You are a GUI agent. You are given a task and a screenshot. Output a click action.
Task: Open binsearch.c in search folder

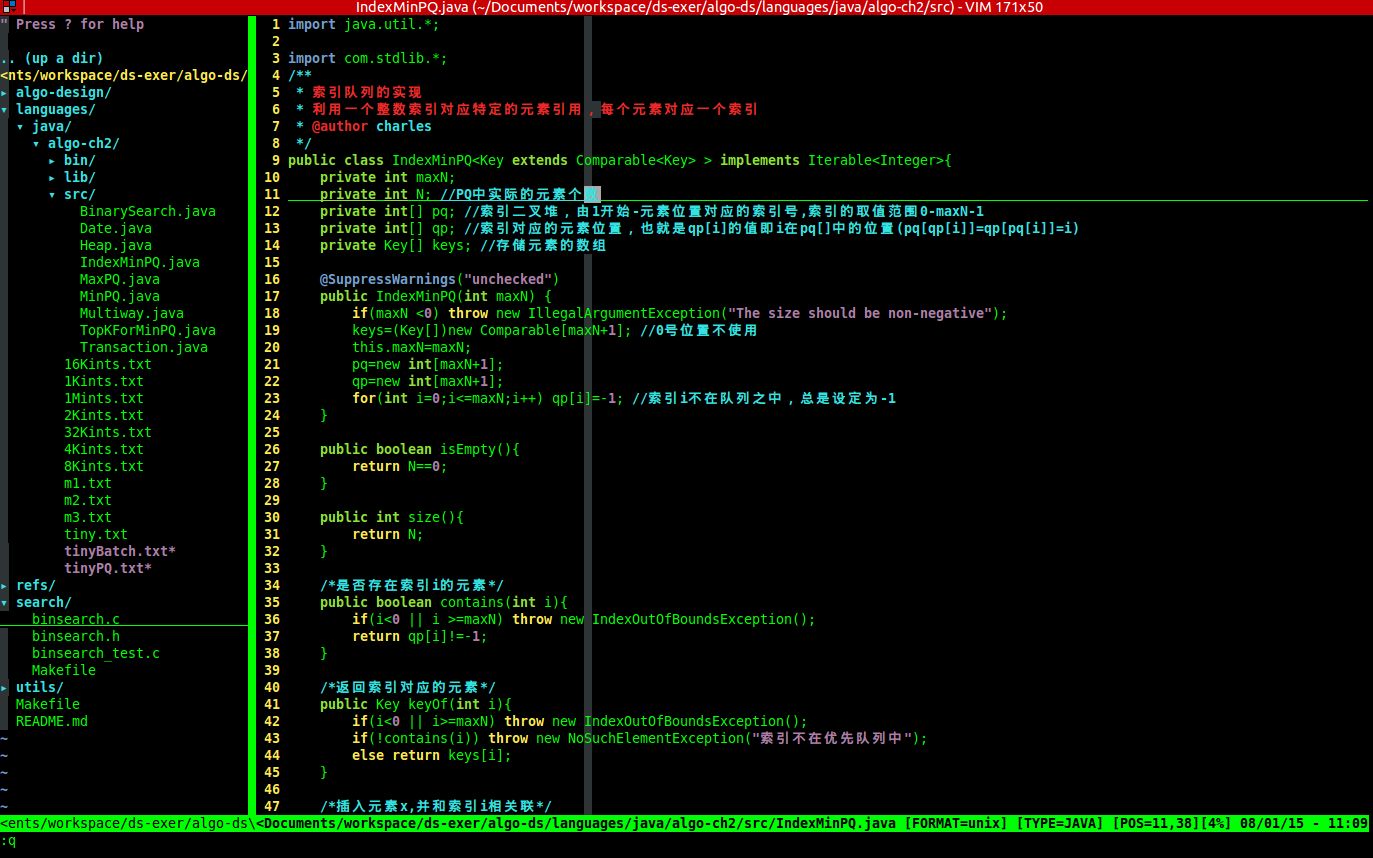[75, 620]
